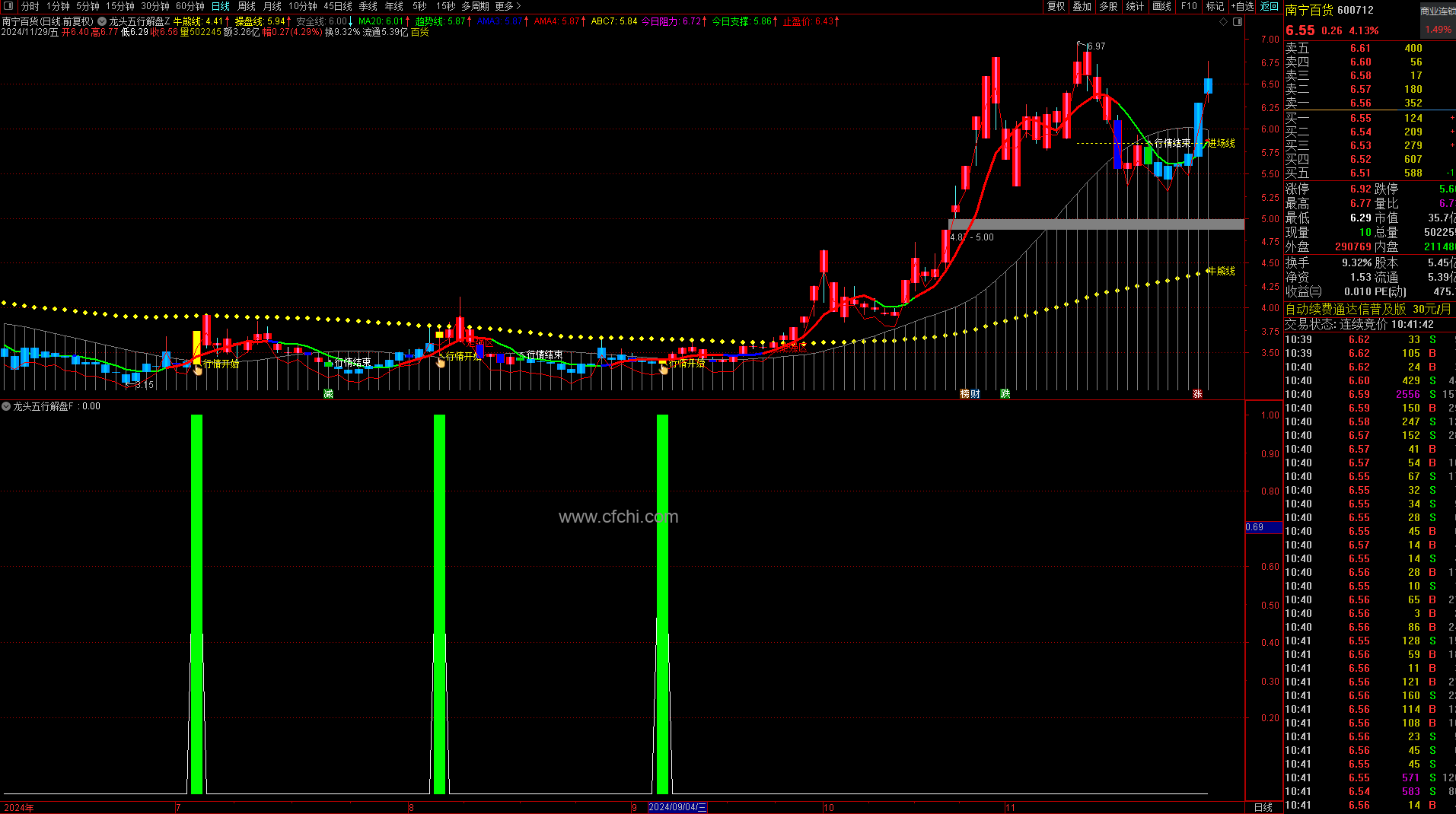
Task: Select the 10分钟 period
Action: click(x=303, y=6)
